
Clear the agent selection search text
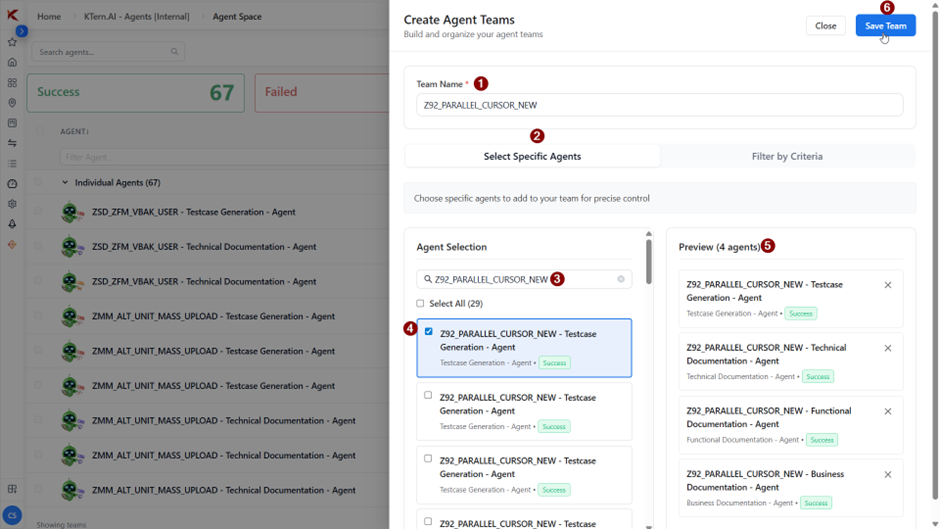click(621, 279)
